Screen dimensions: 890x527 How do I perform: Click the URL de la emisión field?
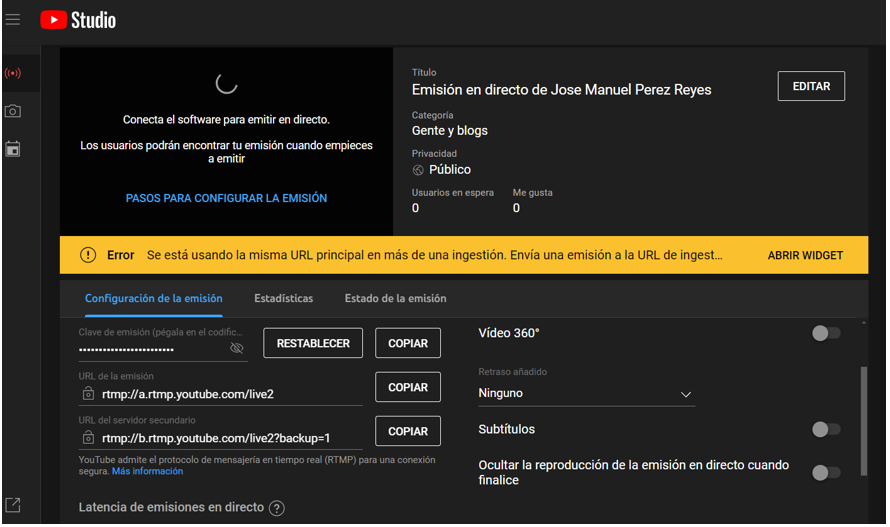(220, 394)
